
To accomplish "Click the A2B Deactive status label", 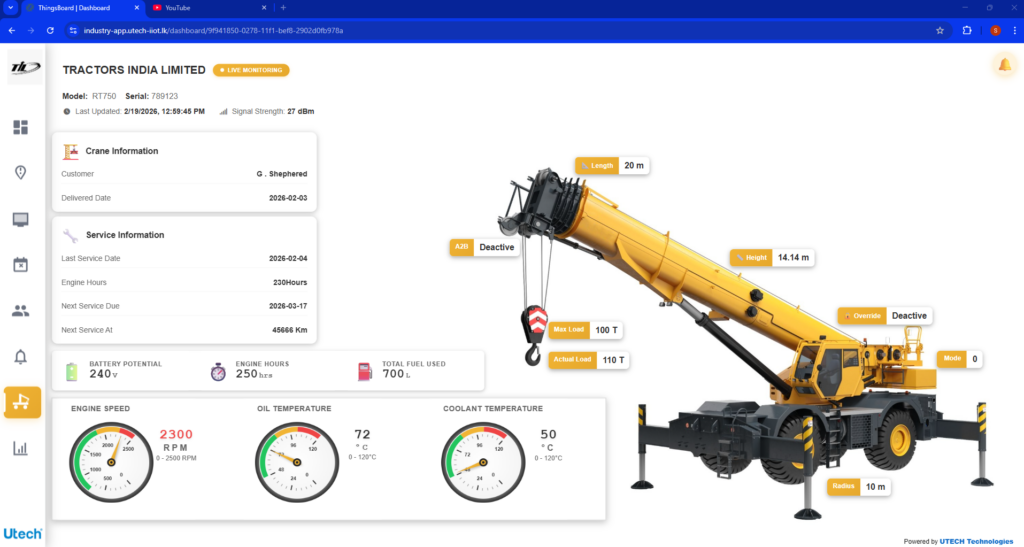I will click(485, 247).
